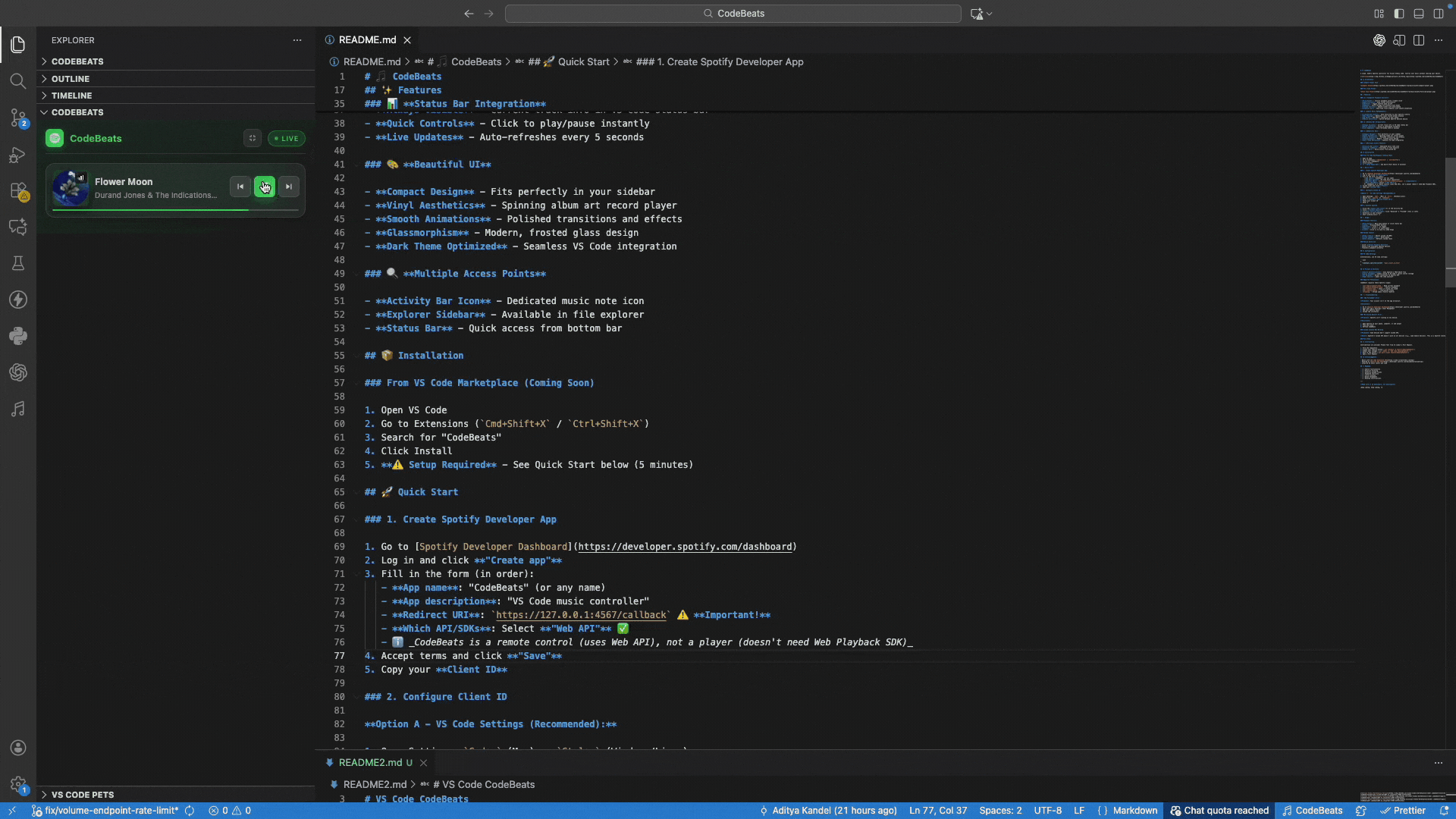The image size is (1456, 819).
Task: Open Extensions showing warning badge
Action: point(18,191)
